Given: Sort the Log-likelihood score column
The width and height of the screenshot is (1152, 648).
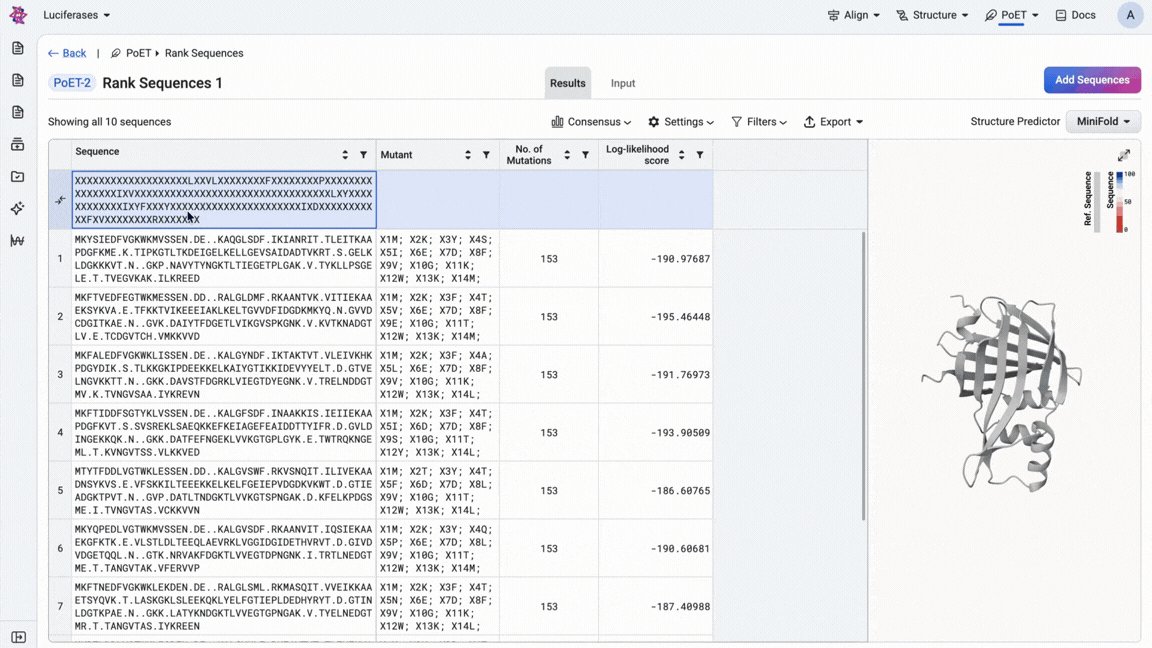Looking at the screenshot, I should 681,155.
